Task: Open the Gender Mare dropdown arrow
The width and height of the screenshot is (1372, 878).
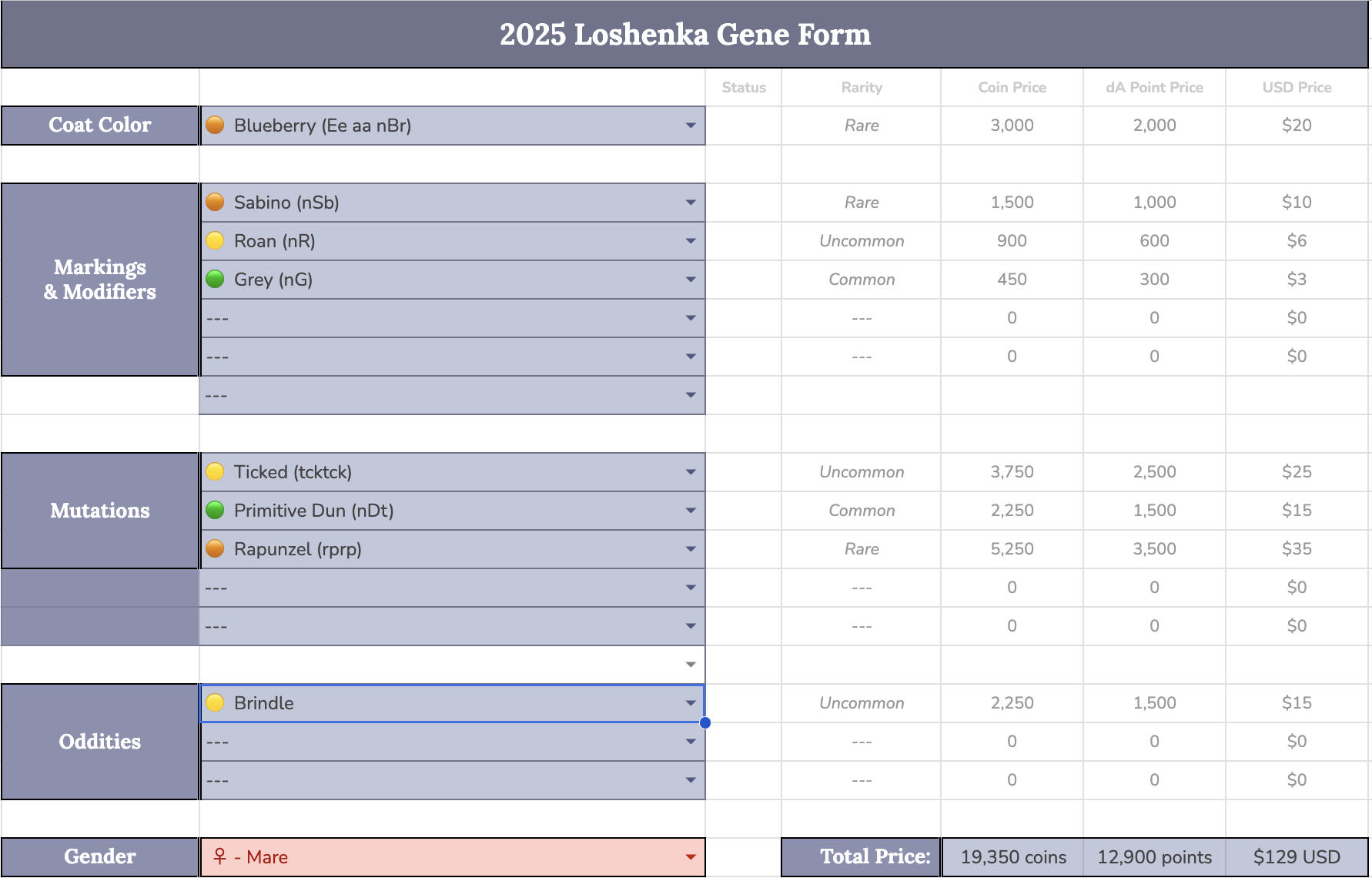Action: pyautogui.click(x=691, y=857)
